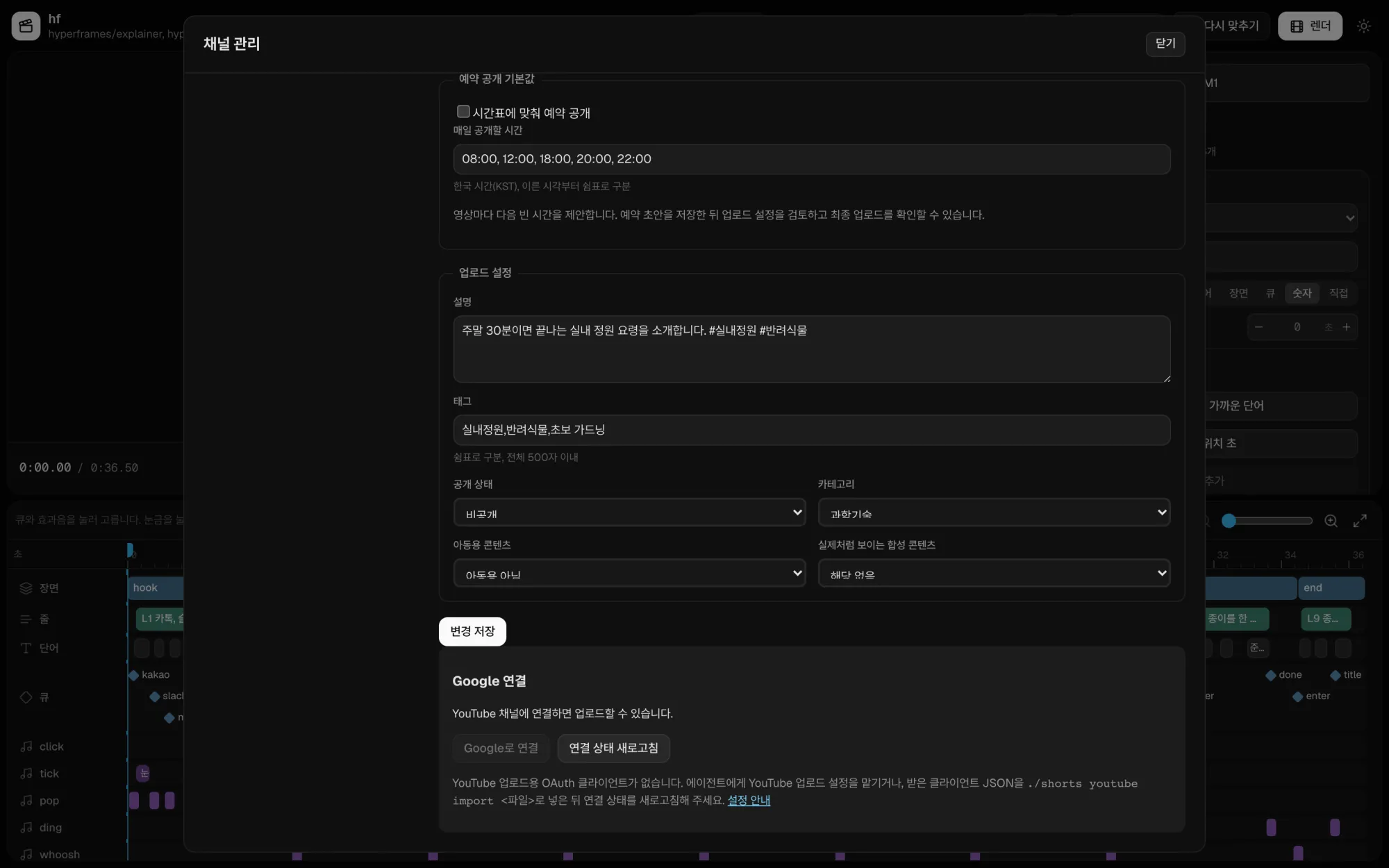This screenshot has width=1389, height=868.
Task: Click the whoosh sound track note icon
Action: click(x=26, y=855)
